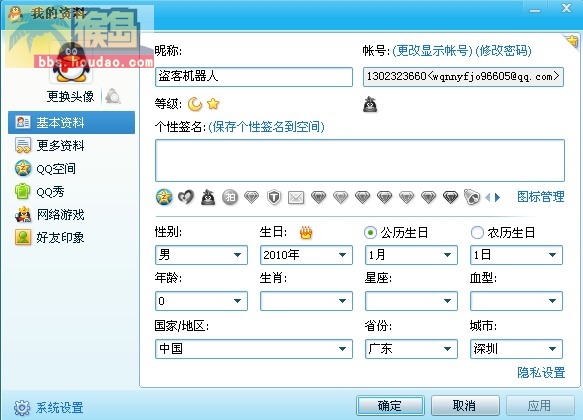The height and width of the screenshot is (420, 583).
Task: Click the 确定 button
Action: 390,405
